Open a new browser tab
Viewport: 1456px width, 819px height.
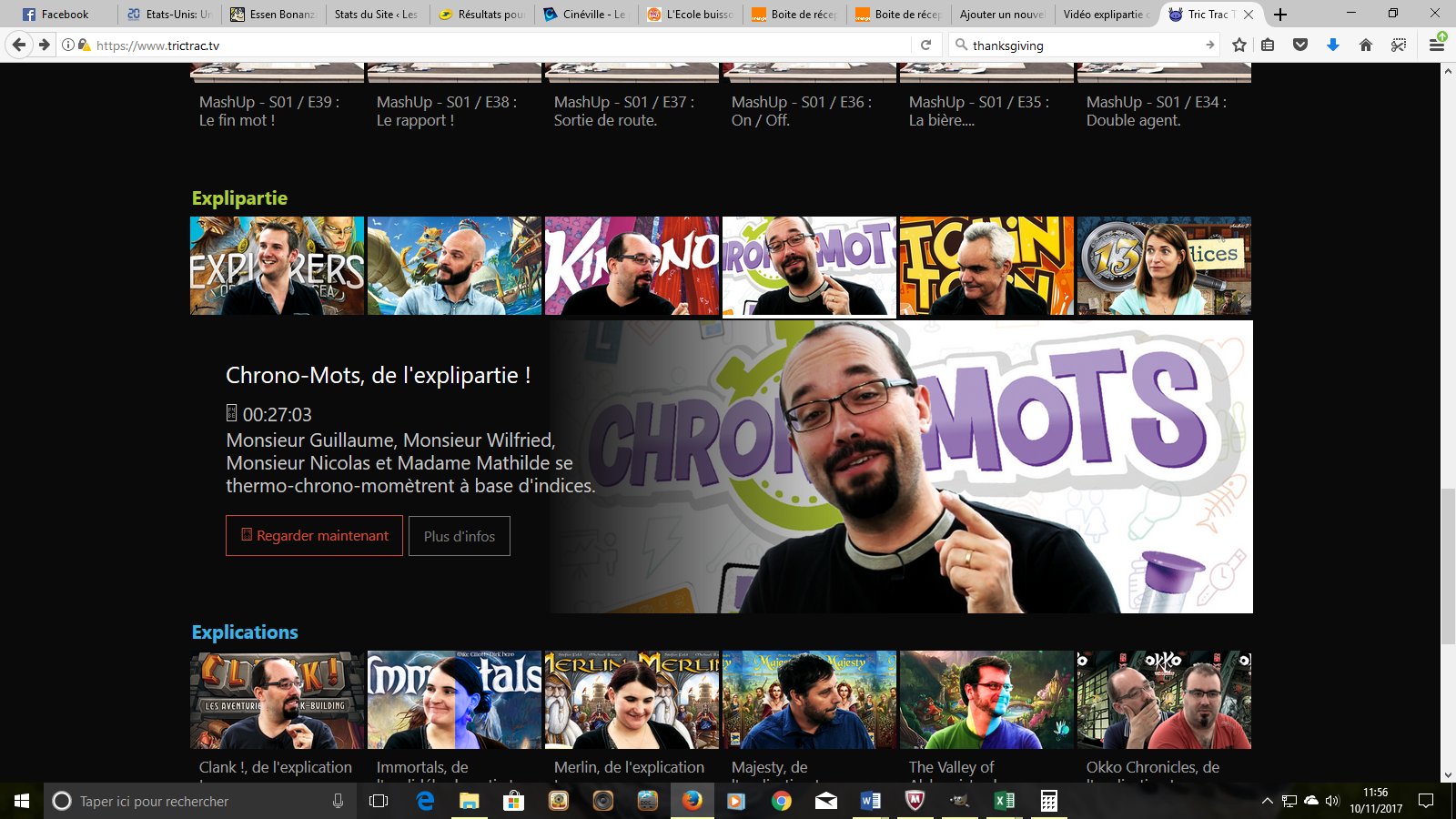point(1280,14)
